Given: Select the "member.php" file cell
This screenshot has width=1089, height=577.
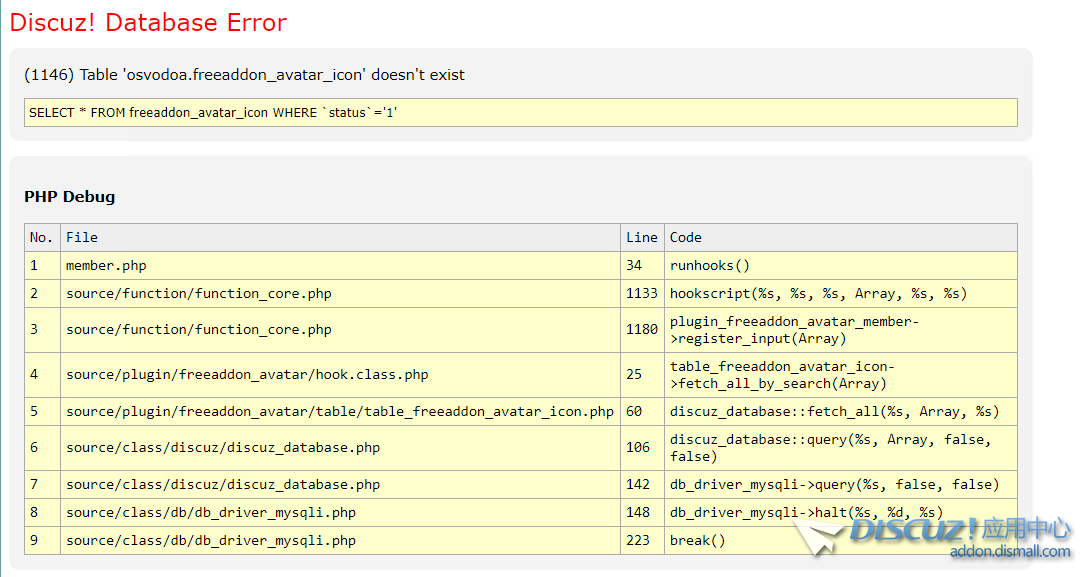Looking at the screenshot, I should pyautogui.click(x=340, y=265).
